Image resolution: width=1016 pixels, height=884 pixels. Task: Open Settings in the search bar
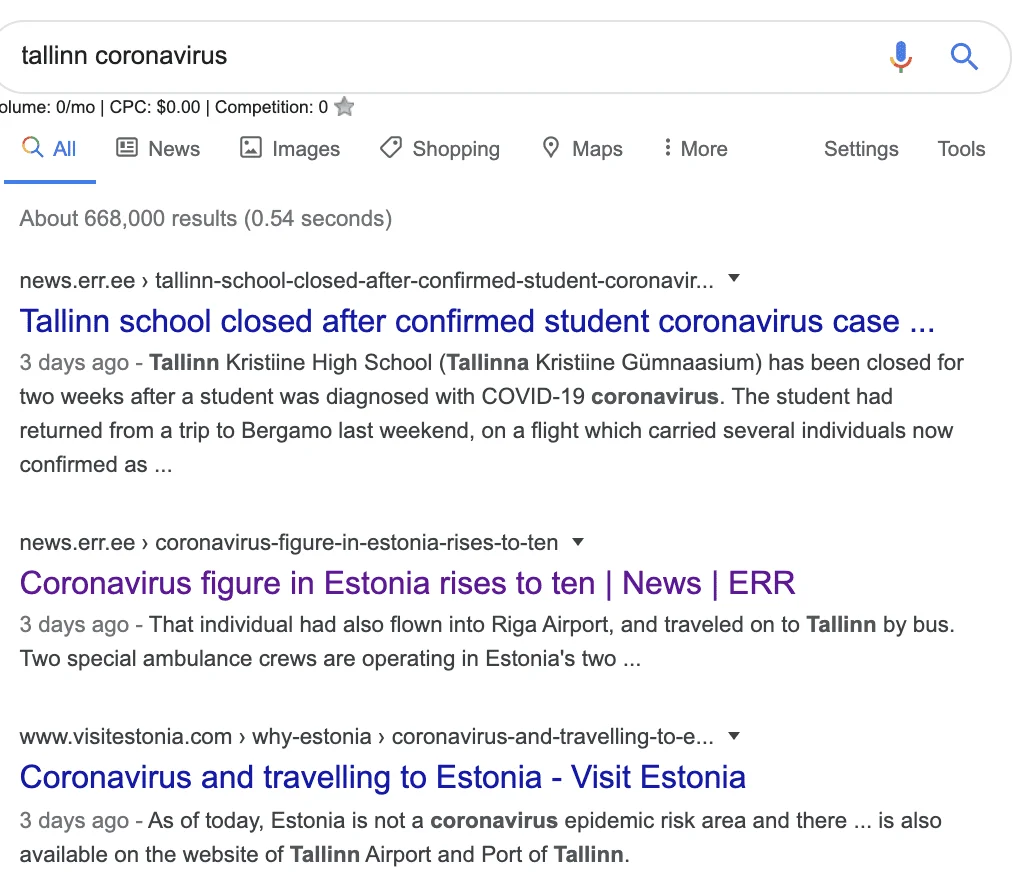tap(861, 148)
